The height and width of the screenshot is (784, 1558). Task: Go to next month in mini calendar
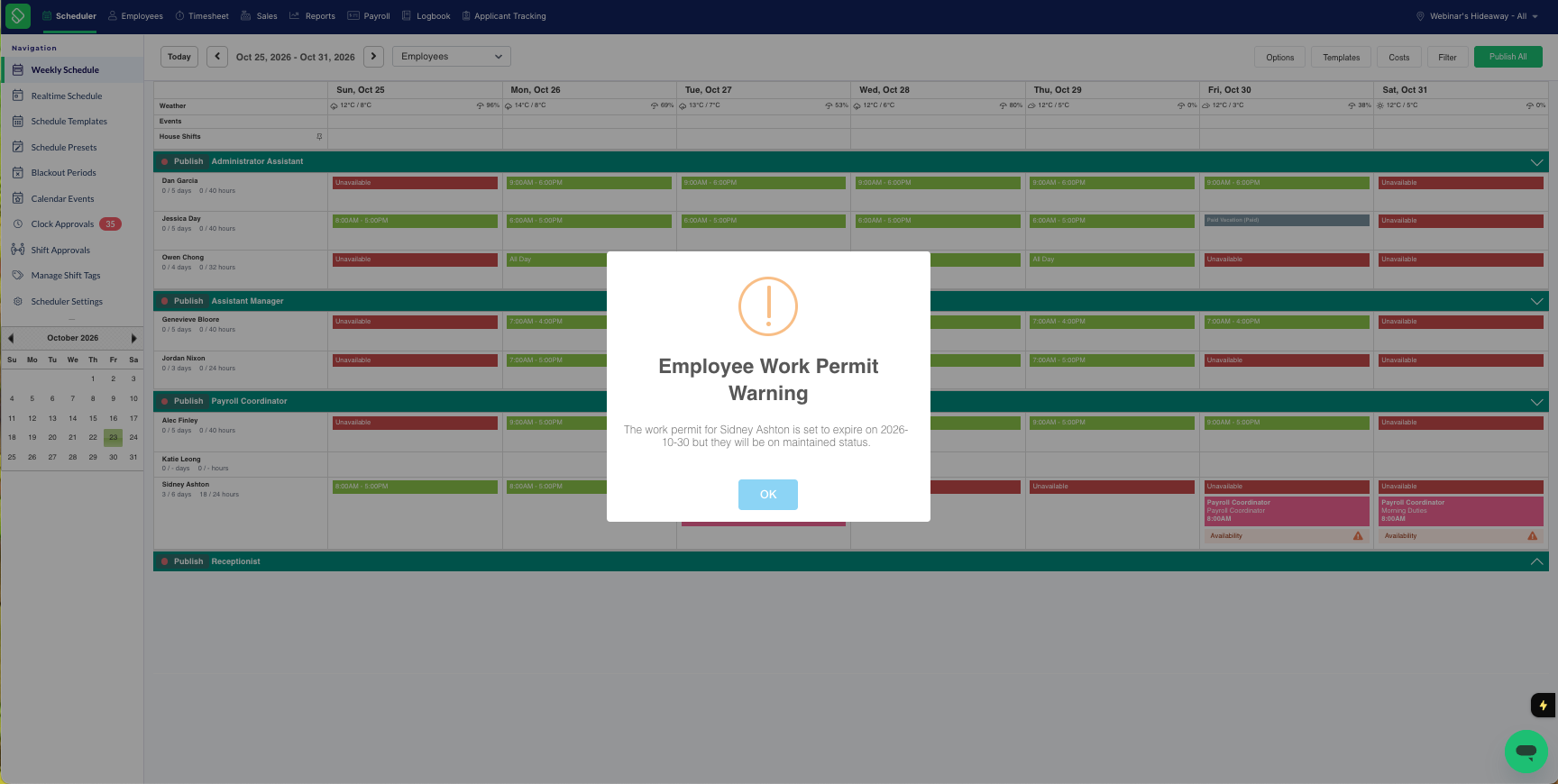point(133,338)
